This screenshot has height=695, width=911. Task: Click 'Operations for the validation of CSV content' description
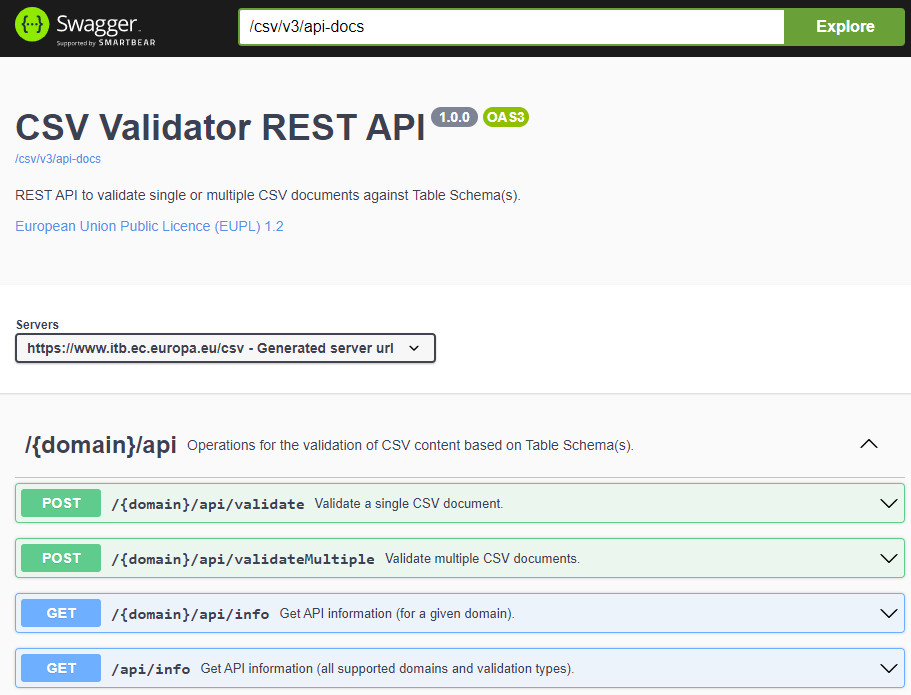tap(410, 445)
